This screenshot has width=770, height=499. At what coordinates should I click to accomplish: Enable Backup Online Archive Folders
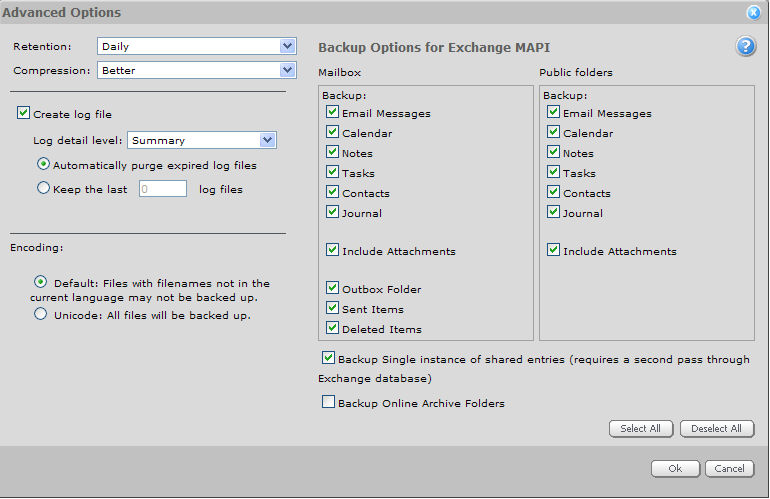[x=328, y=402]
